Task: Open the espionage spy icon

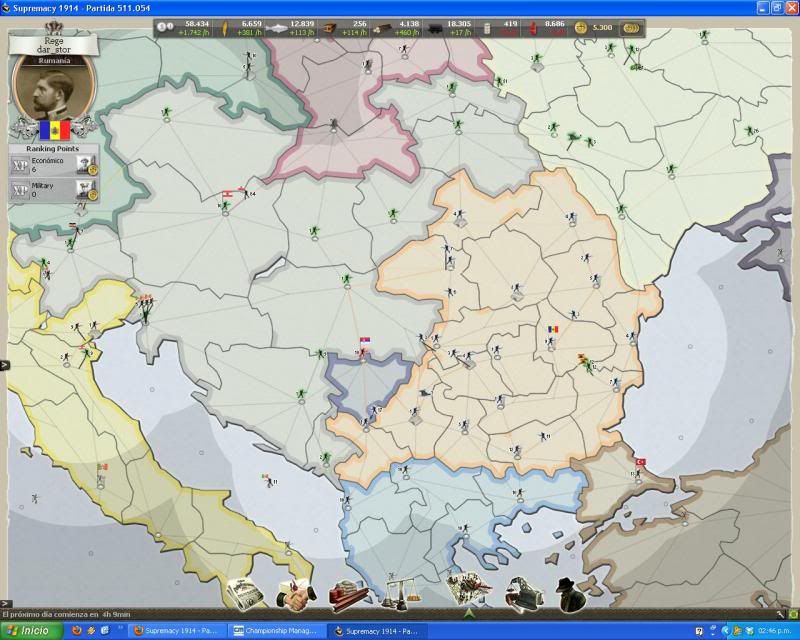Action: click(570, 594)
